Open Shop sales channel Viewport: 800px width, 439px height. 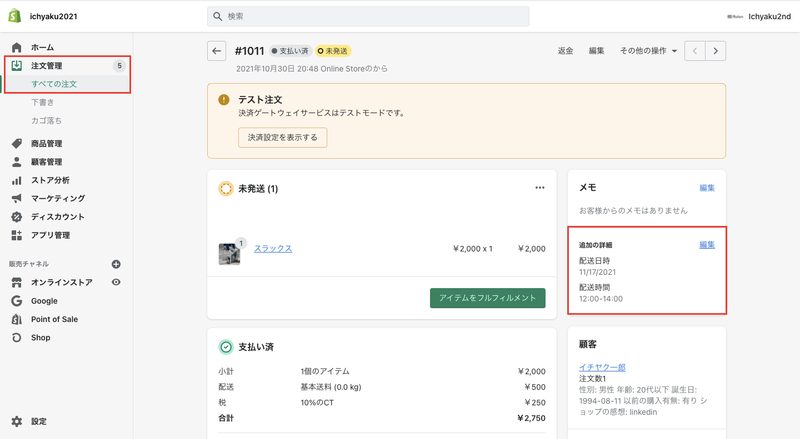coord(40,337)
